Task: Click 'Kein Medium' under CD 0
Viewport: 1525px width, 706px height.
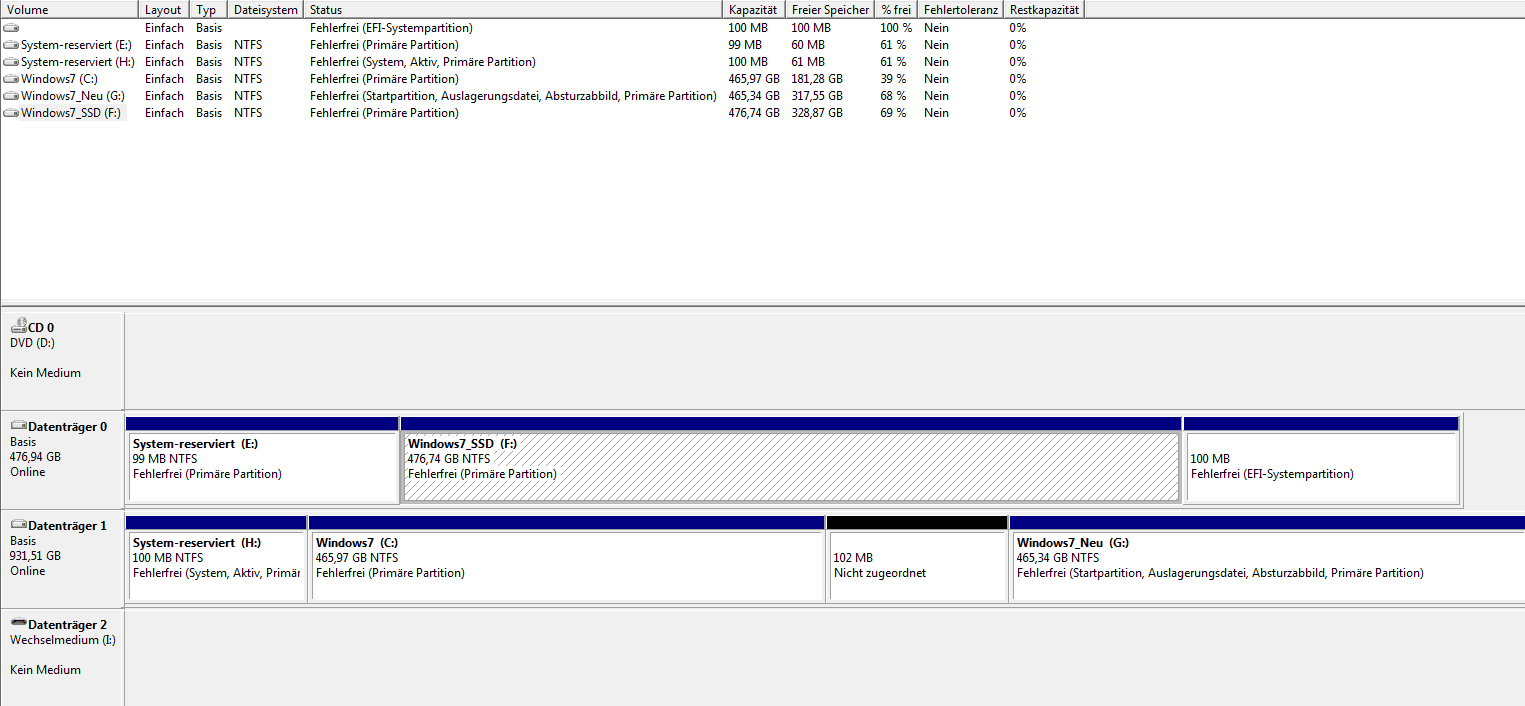Action: (x=45, y=373)
